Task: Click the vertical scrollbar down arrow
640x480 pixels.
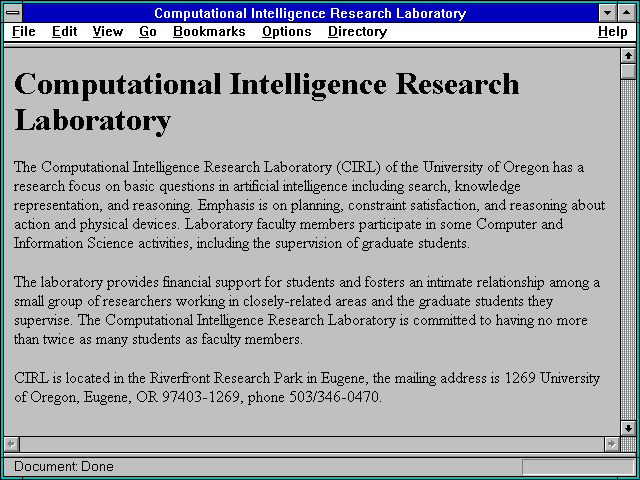Action: click(x=628, y=428)
